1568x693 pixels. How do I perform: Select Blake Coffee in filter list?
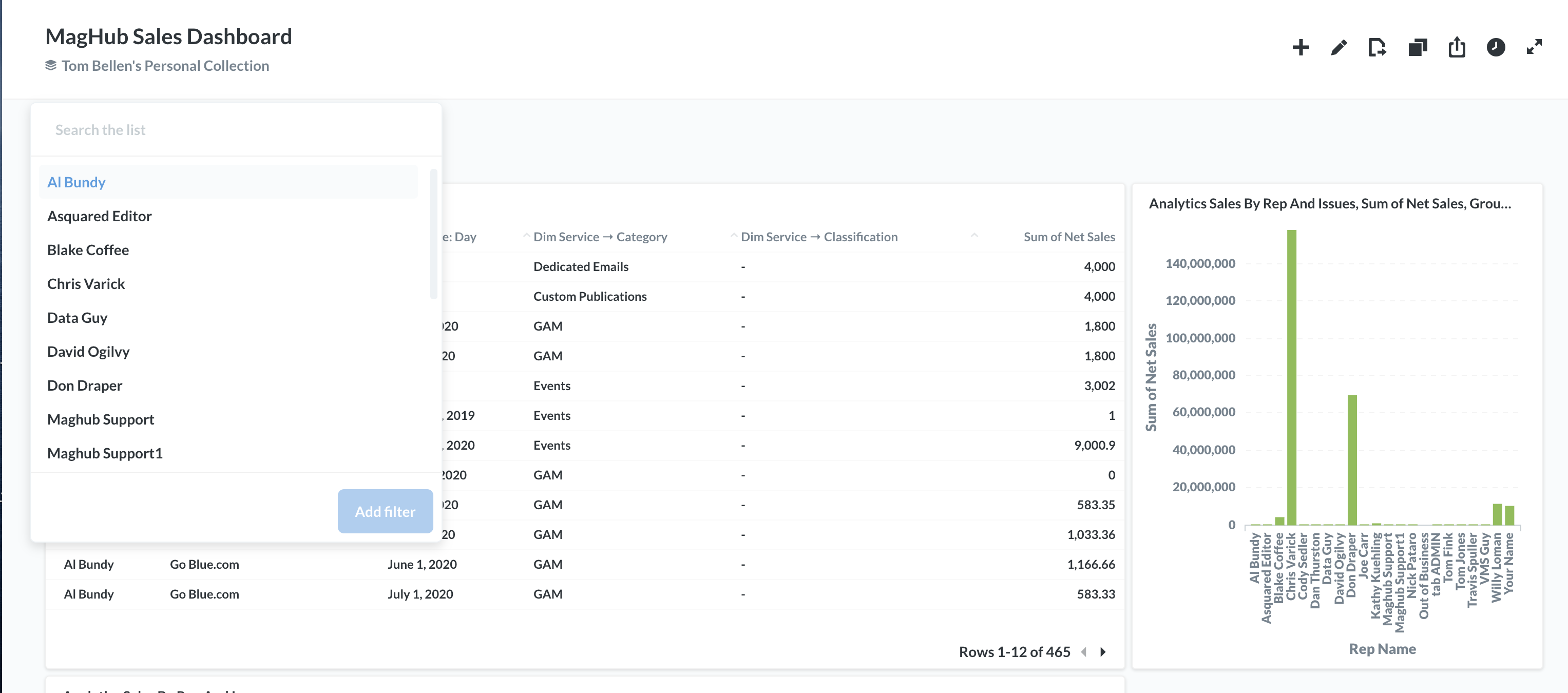(x=228, y=250)
